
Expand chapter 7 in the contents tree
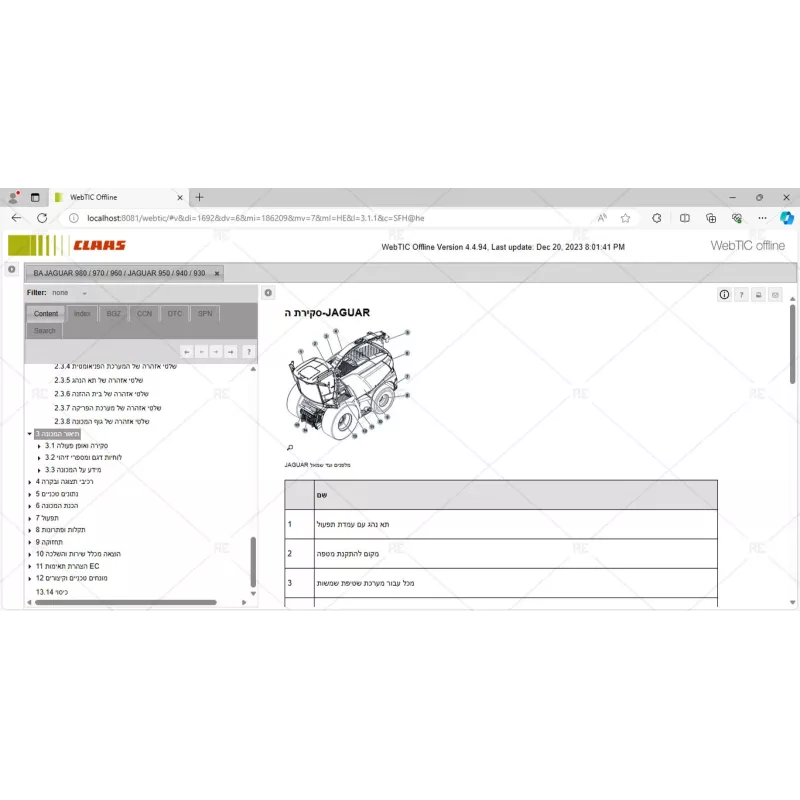(28, 518)
